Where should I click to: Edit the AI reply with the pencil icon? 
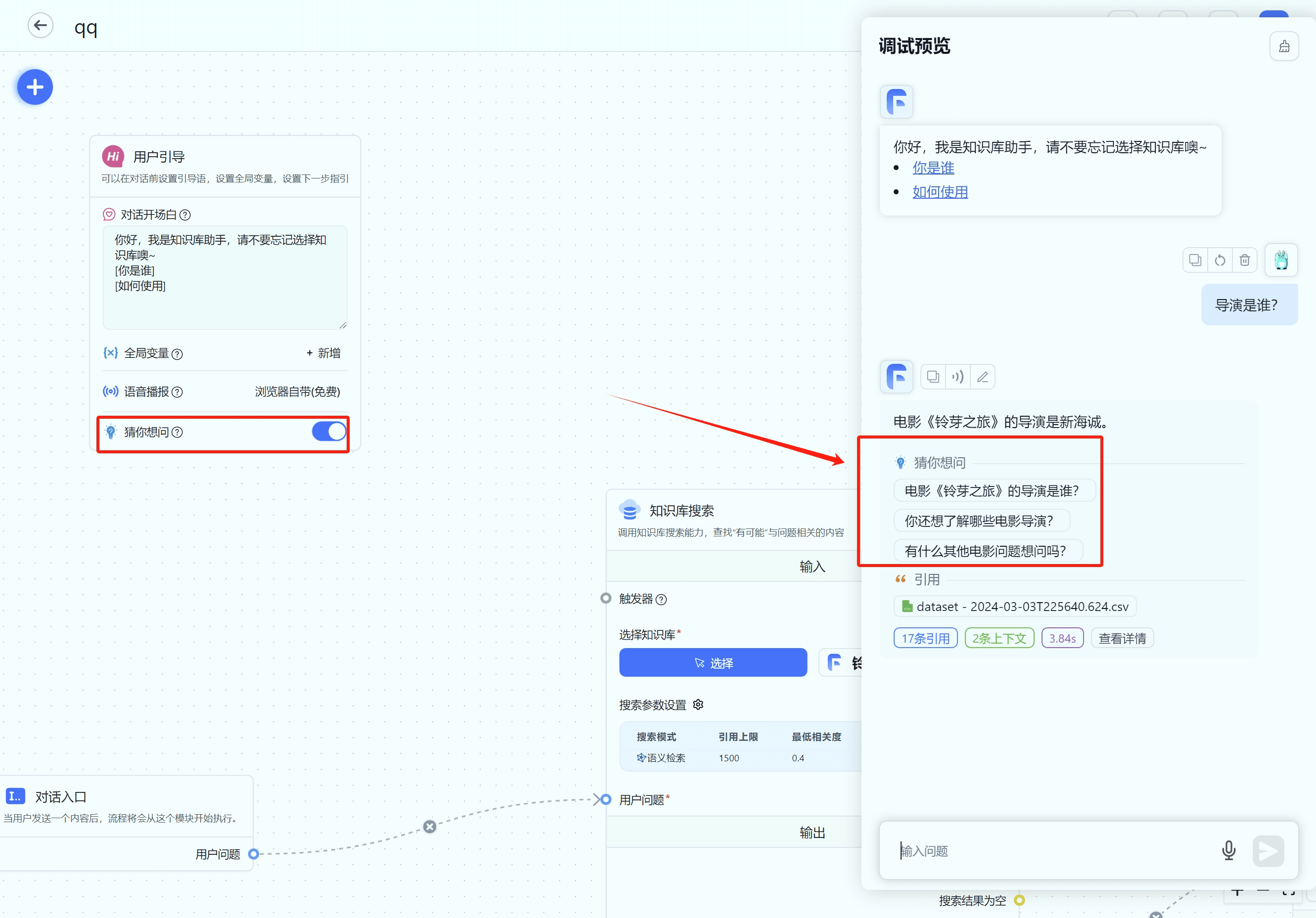coord(982,377)
